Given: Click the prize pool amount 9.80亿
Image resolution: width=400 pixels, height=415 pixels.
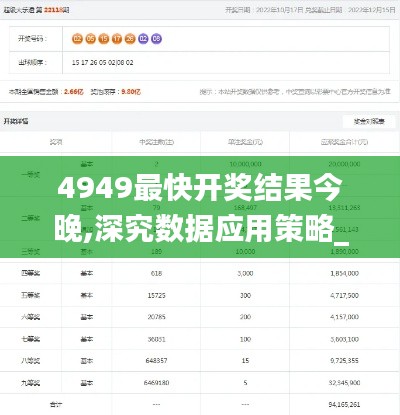Looking at the screenshot, I should 131,92.
